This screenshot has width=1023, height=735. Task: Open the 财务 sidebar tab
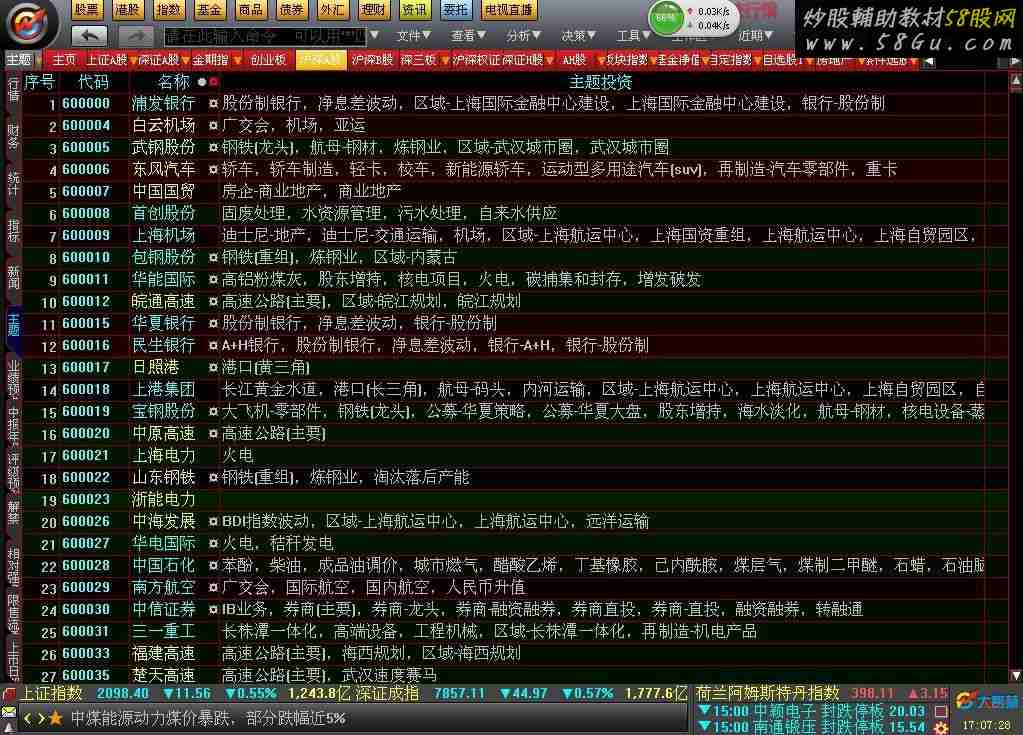[x=13, y=136]
